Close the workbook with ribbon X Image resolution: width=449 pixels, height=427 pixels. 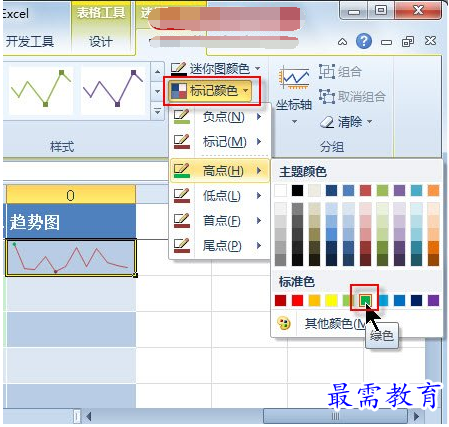430,41
